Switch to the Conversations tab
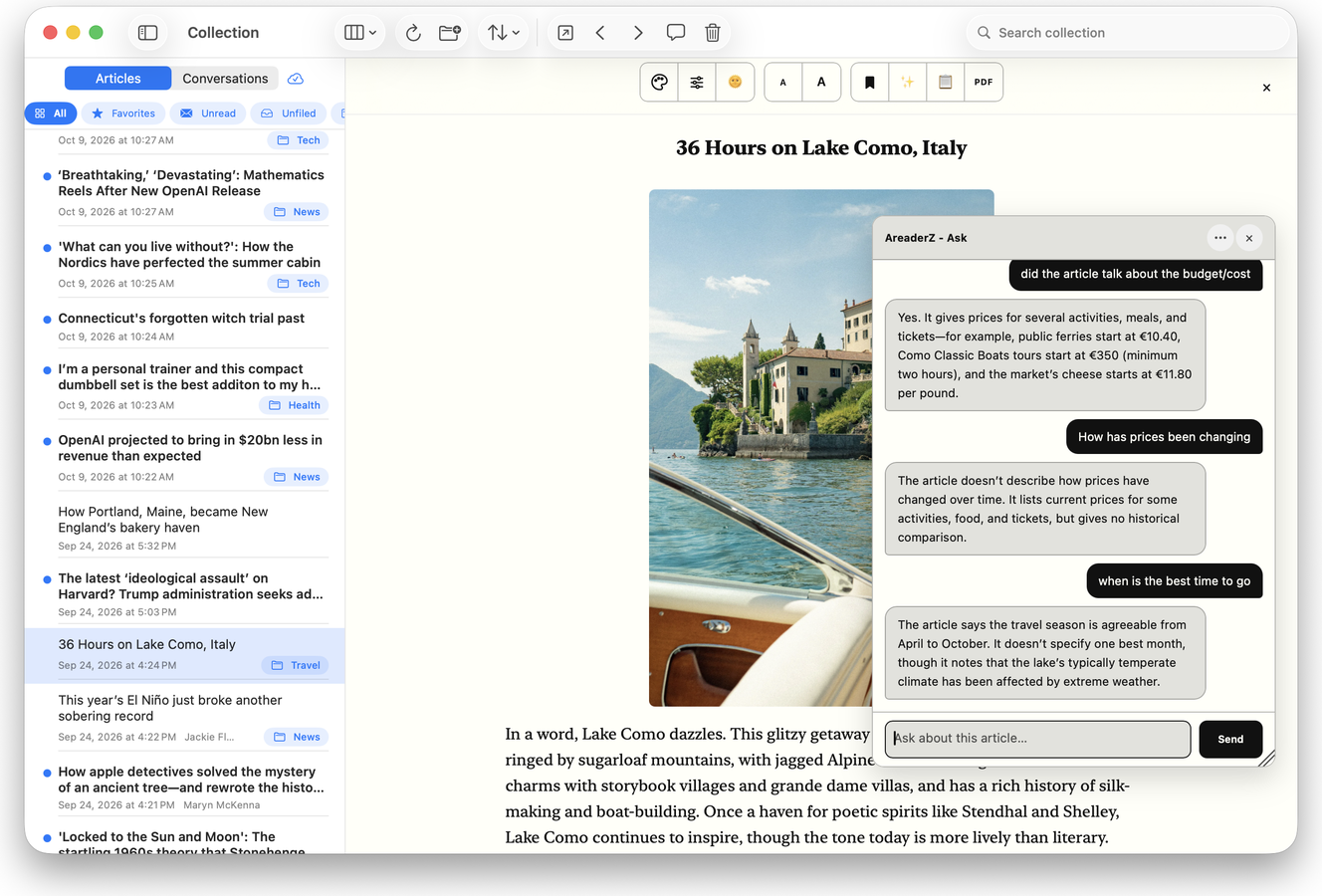The image size is (1322, 896). tap(225, 79)
